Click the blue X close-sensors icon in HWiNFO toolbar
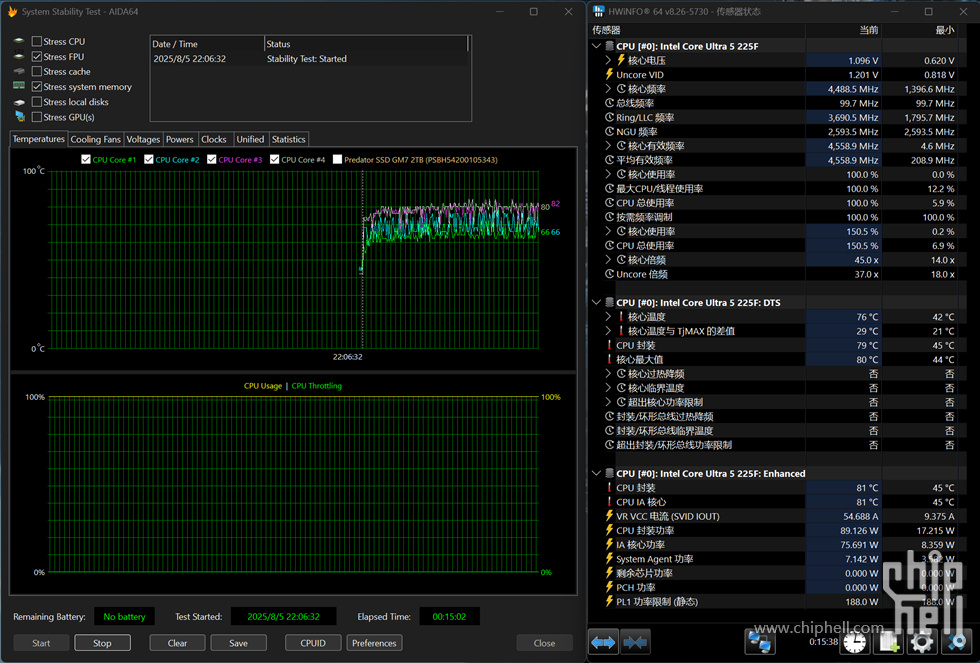This screenshot has width=980, height=663. pyautogui.click(x=956, y=642)
